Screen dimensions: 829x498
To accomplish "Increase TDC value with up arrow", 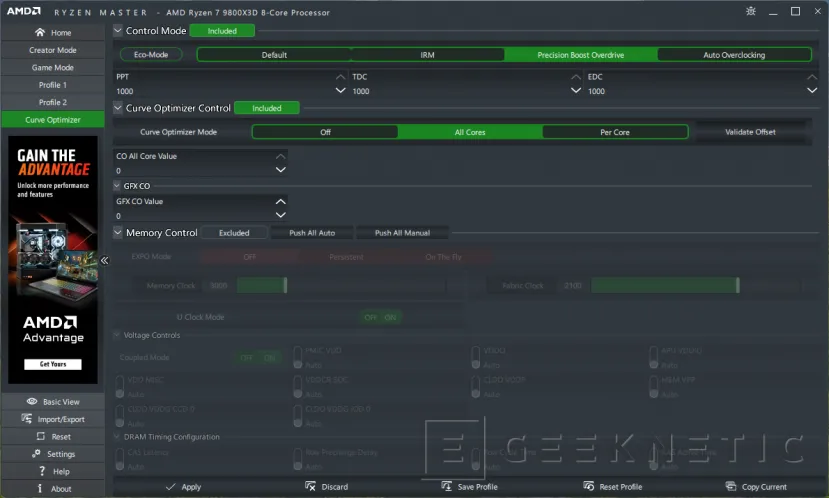I will point(576,77).
